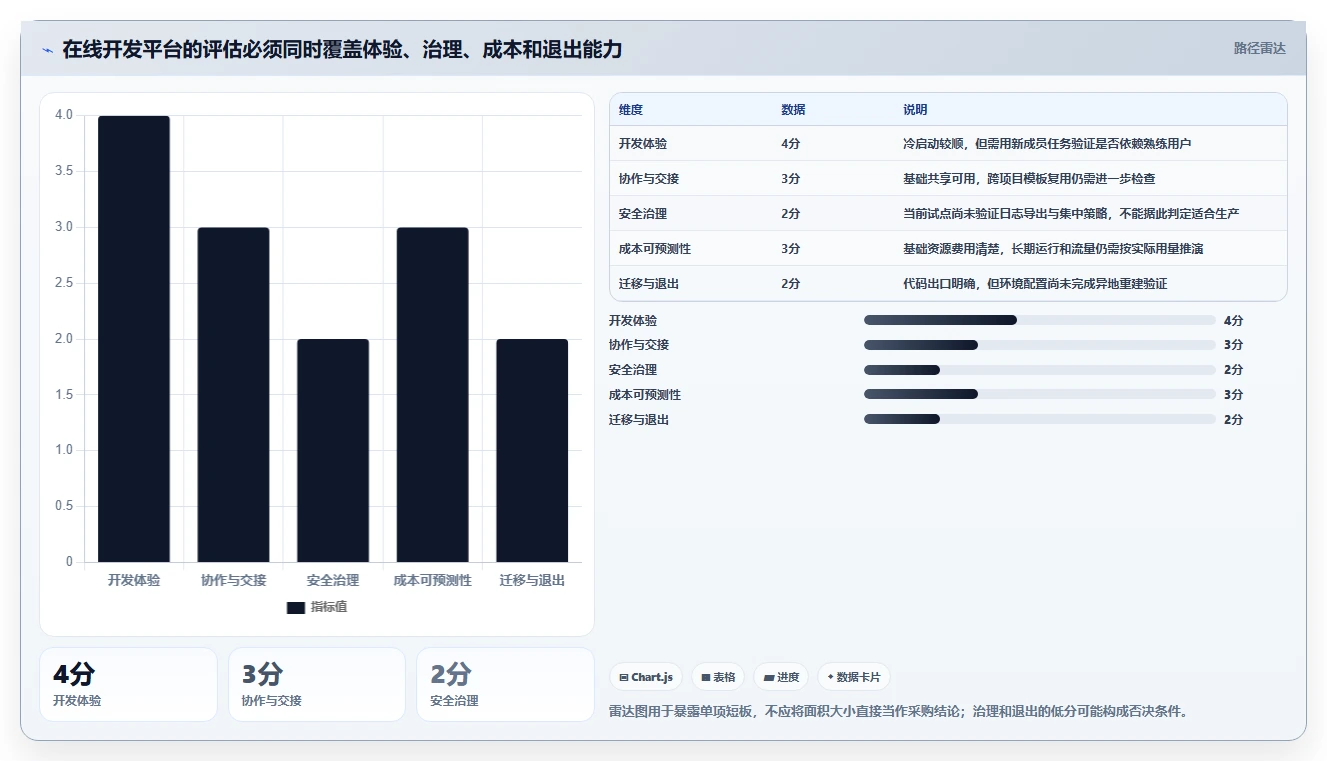Select the 数据卡片 tag chip

point(853,677)
